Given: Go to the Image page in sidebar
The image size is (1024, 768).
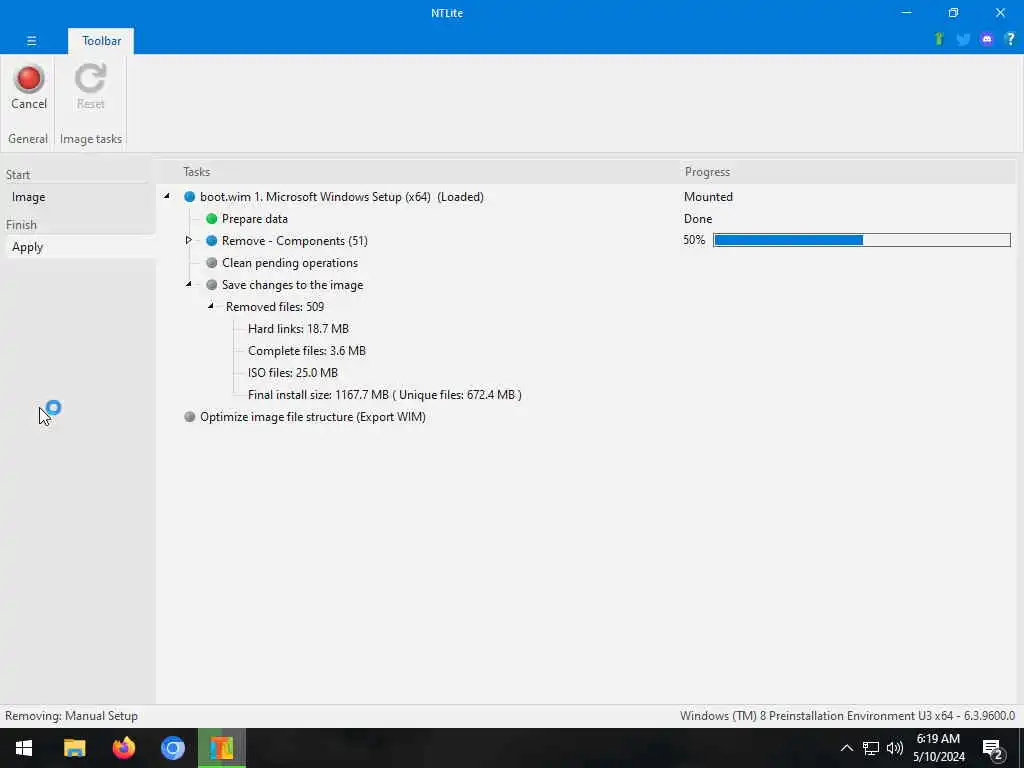Looking at the screenshot, I should (28, 197).
